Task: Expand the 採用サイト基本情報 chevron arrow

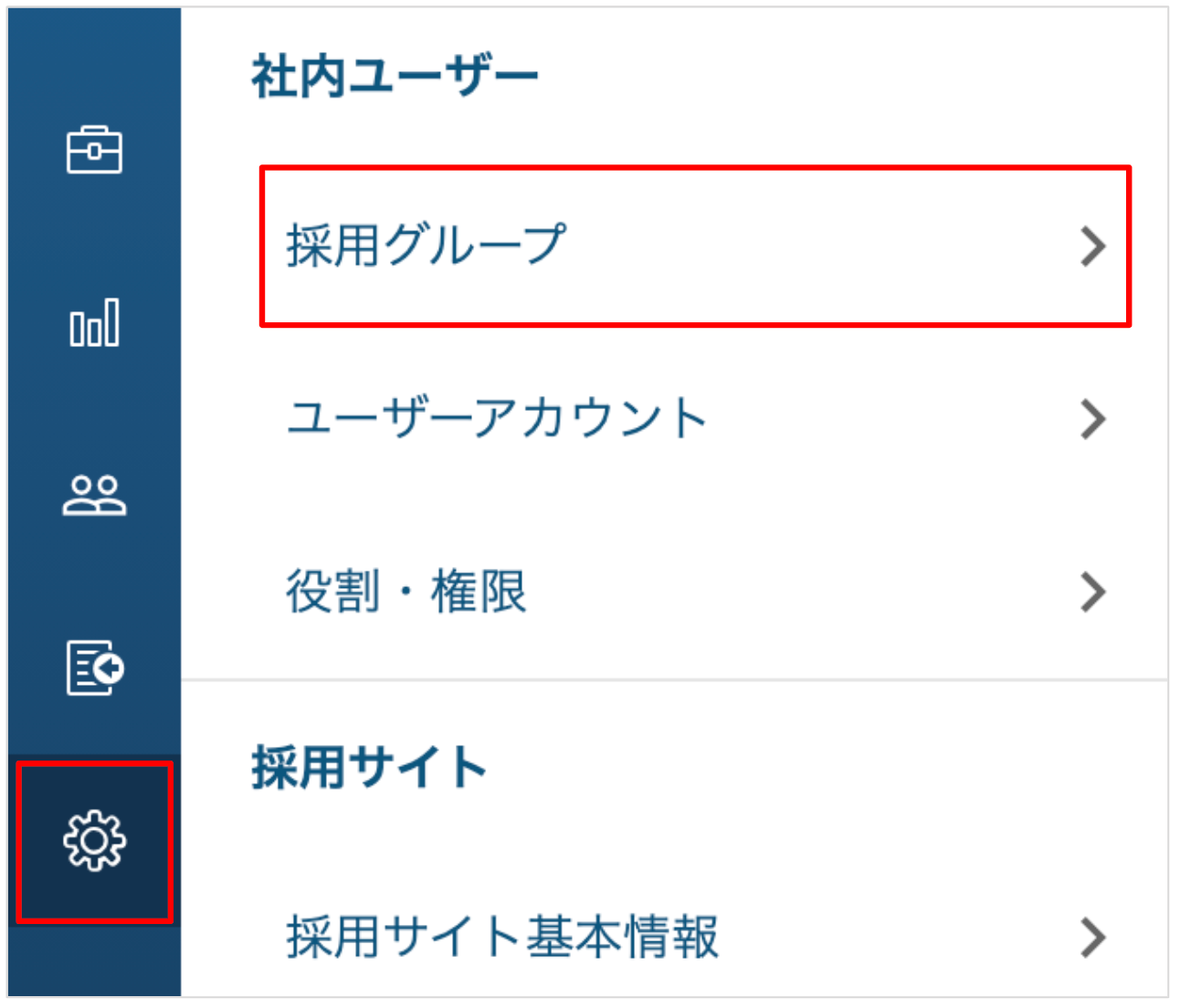Action: pyautogui.click(x=1092, y=937)
